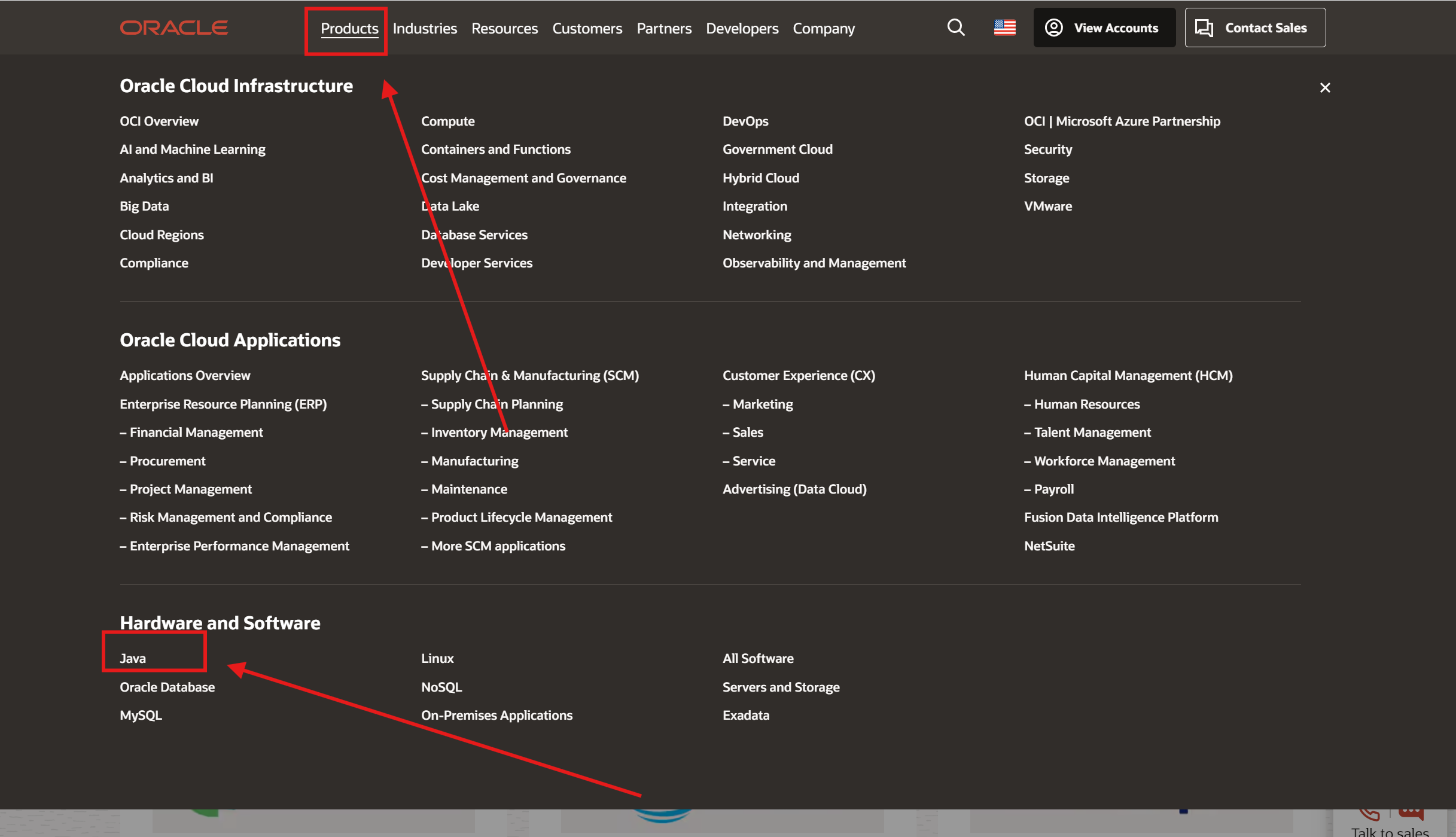The width and height of the screenshot is (1456, 837).
Task: Open the Resources menu
Action: [504, 28]
